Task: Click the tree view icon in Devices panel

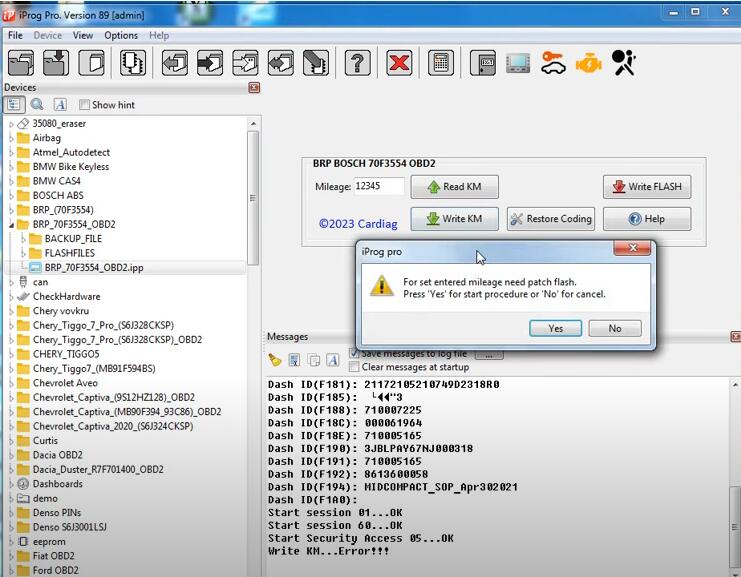Action: click(14, 104)
